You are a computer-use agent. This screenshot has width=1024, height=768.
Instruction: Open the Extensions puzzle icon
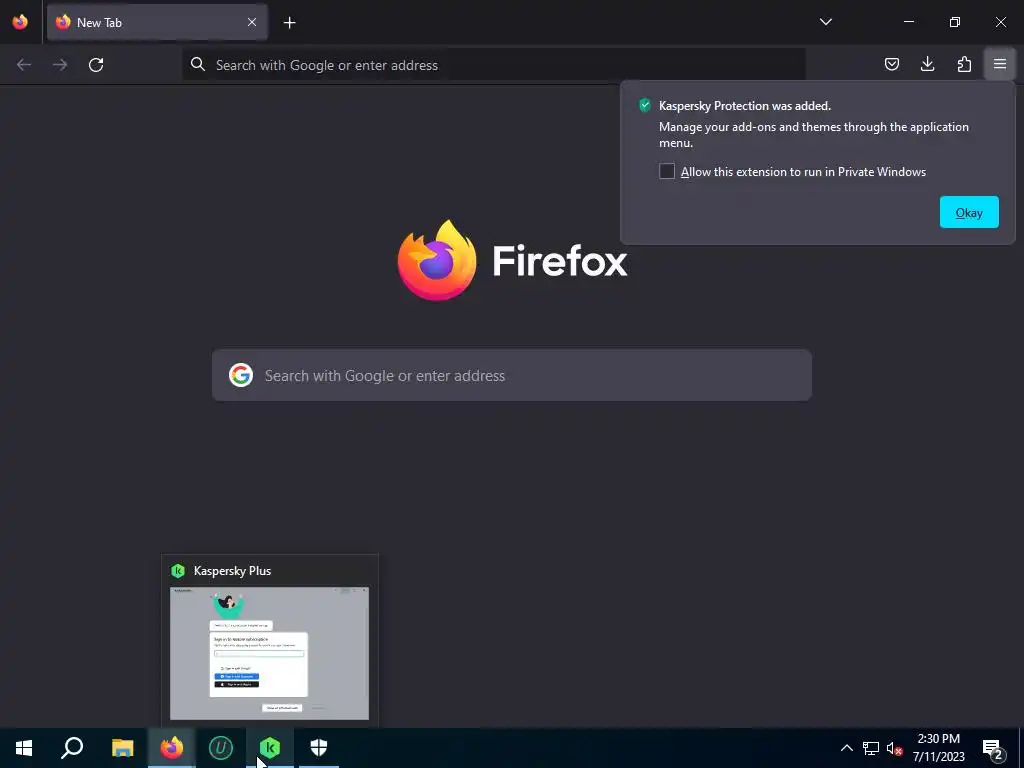964,64
